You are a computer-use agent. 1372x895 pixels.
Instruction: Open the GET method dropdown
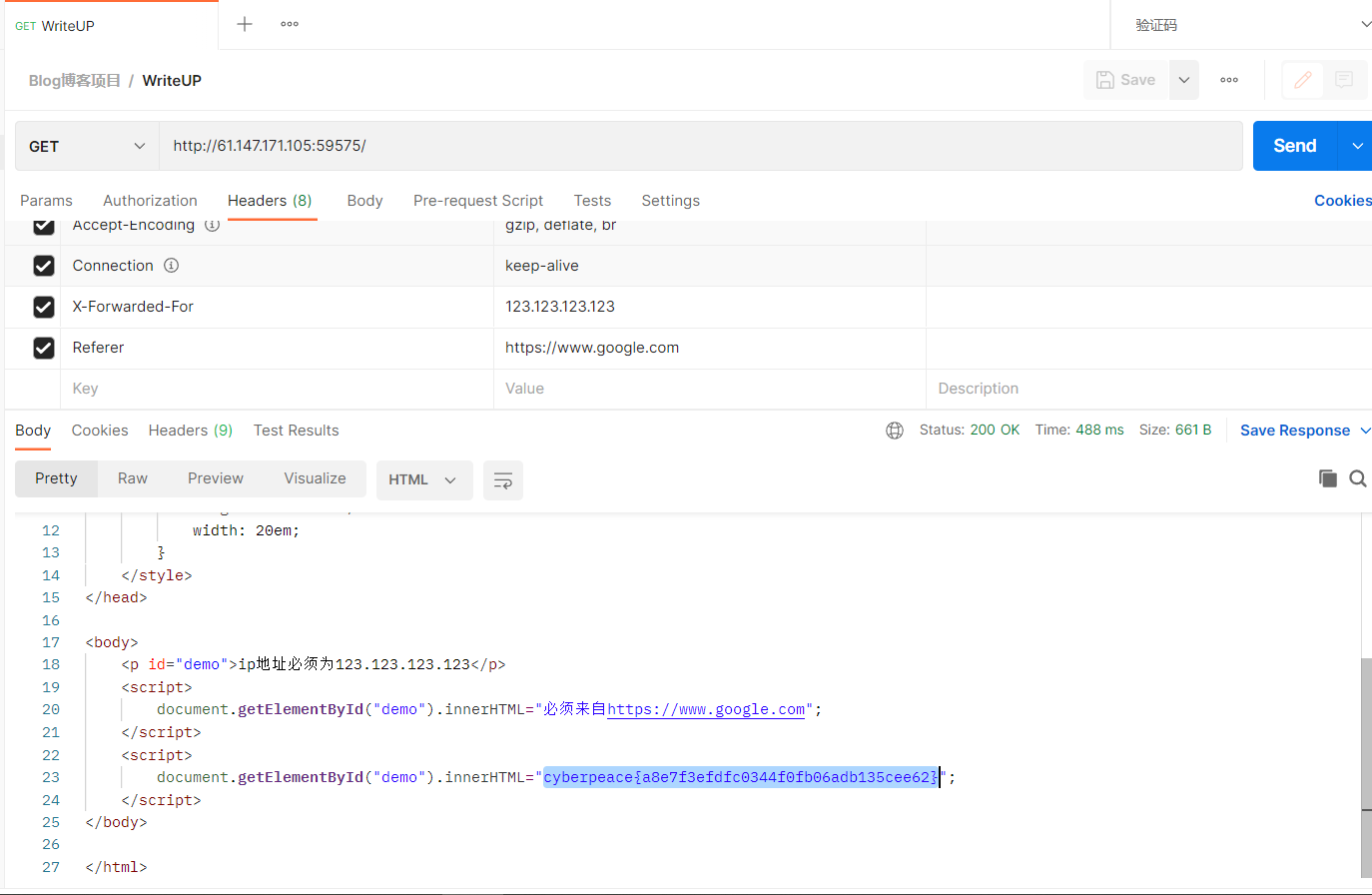point(87,146)
